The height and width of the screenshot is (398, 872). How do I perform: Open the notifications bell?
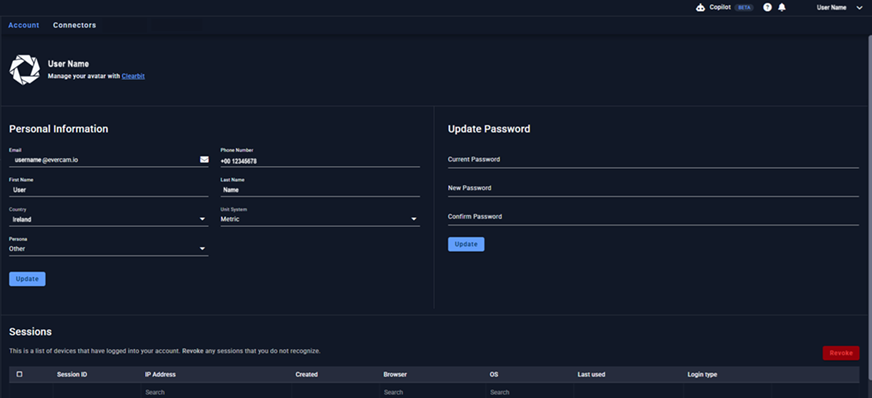[x=782, y=8]
